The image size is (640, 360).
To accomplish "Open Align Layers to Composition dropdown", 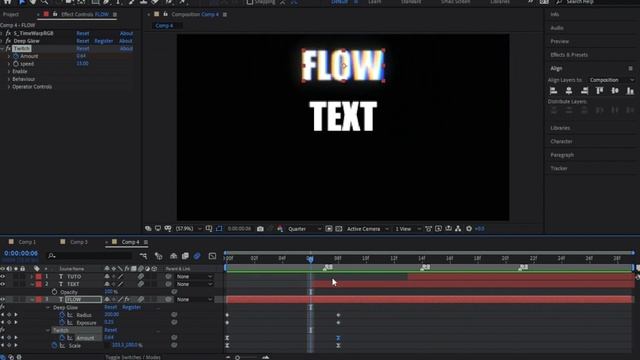I will pyautogui.click(x=611, y=80).
